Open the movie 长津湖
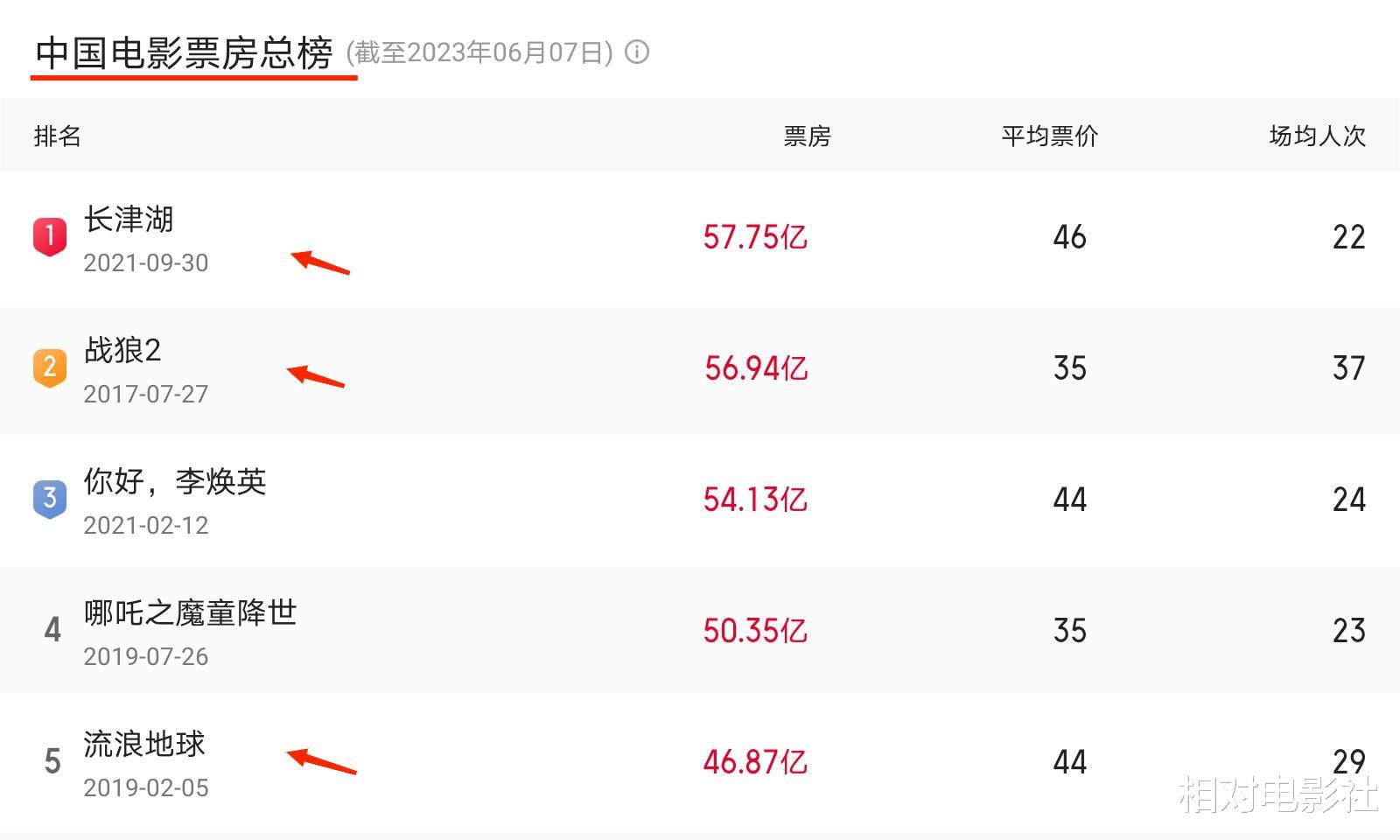Screen dimensions: 1400x840 click(x=129, y=219)
